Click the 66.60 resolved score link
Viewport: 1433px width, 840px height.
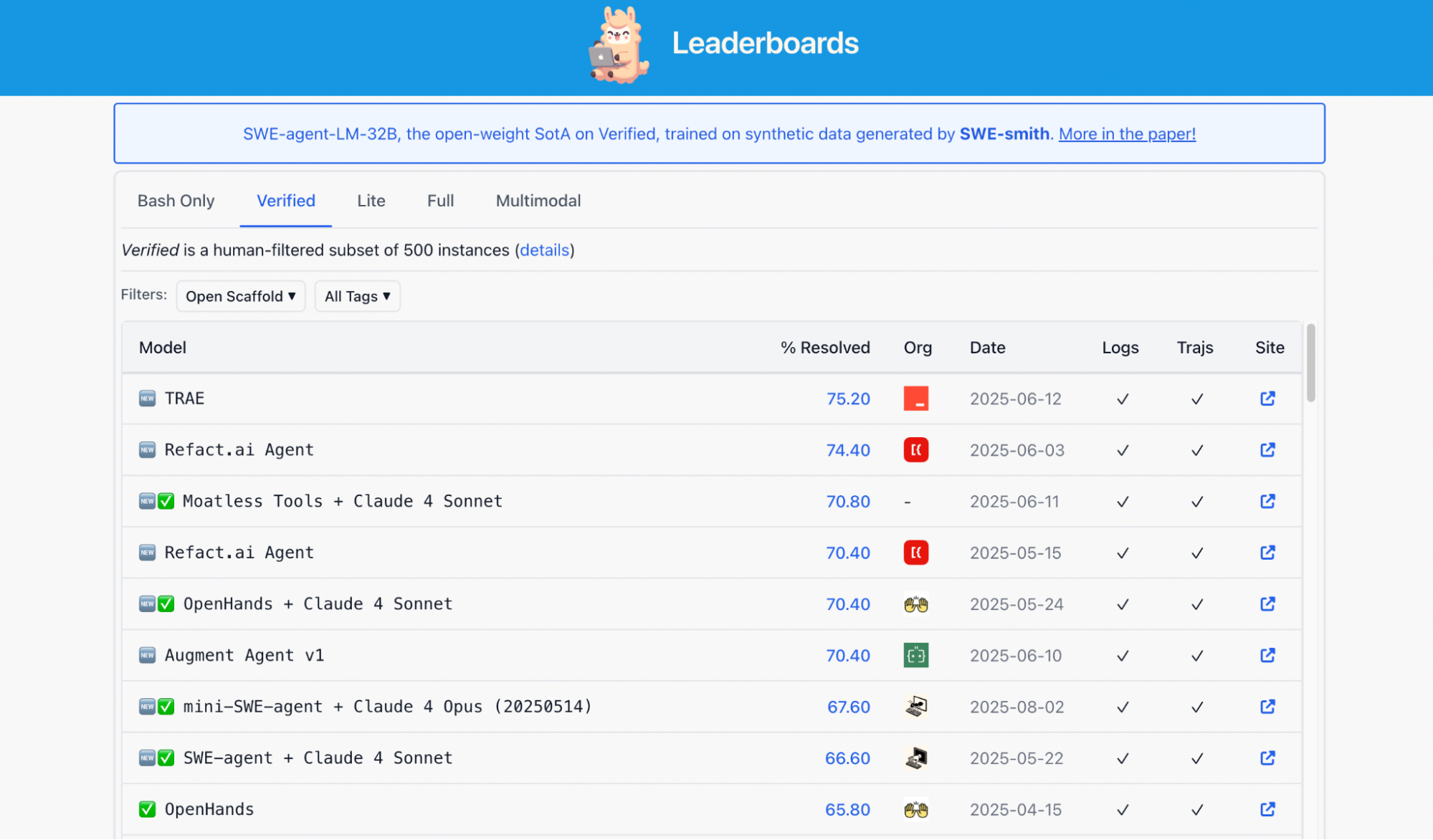[847, 758]
